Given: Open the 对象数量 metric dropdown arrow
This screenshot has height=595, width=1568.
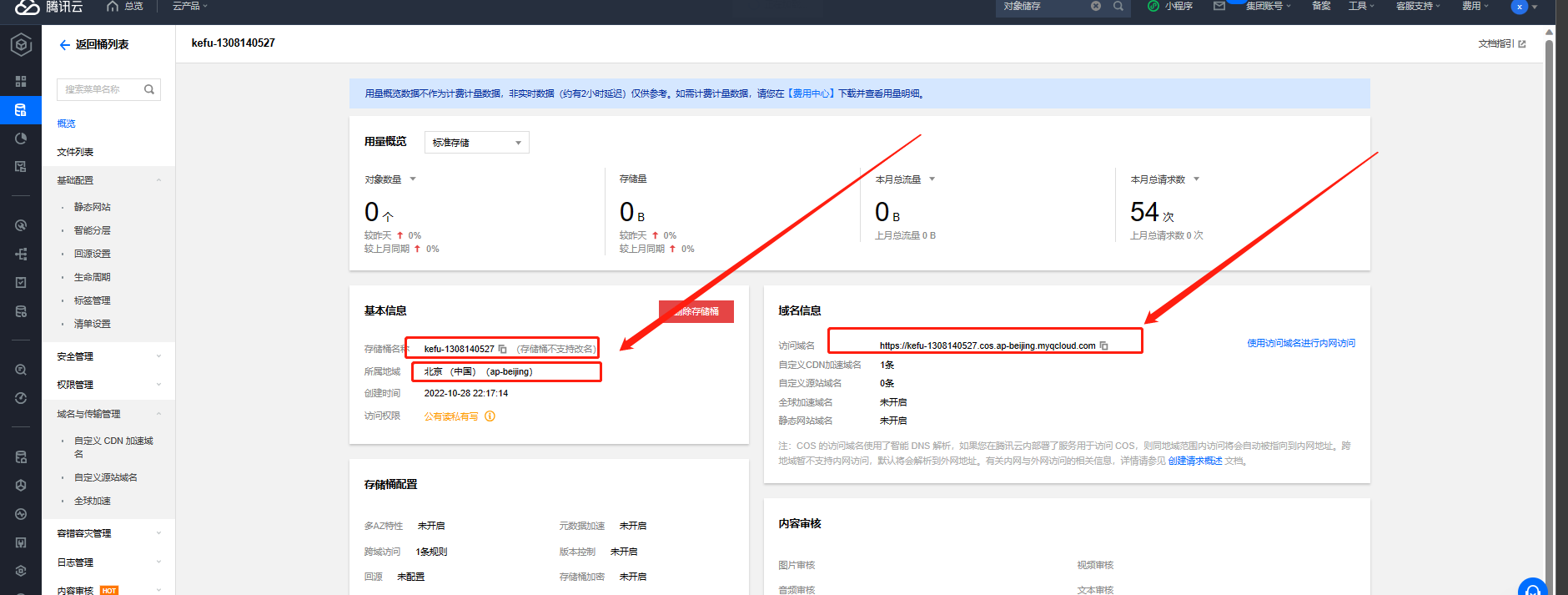Looking at the screenshot, I should pyautogui.click(x=412, y=179).
